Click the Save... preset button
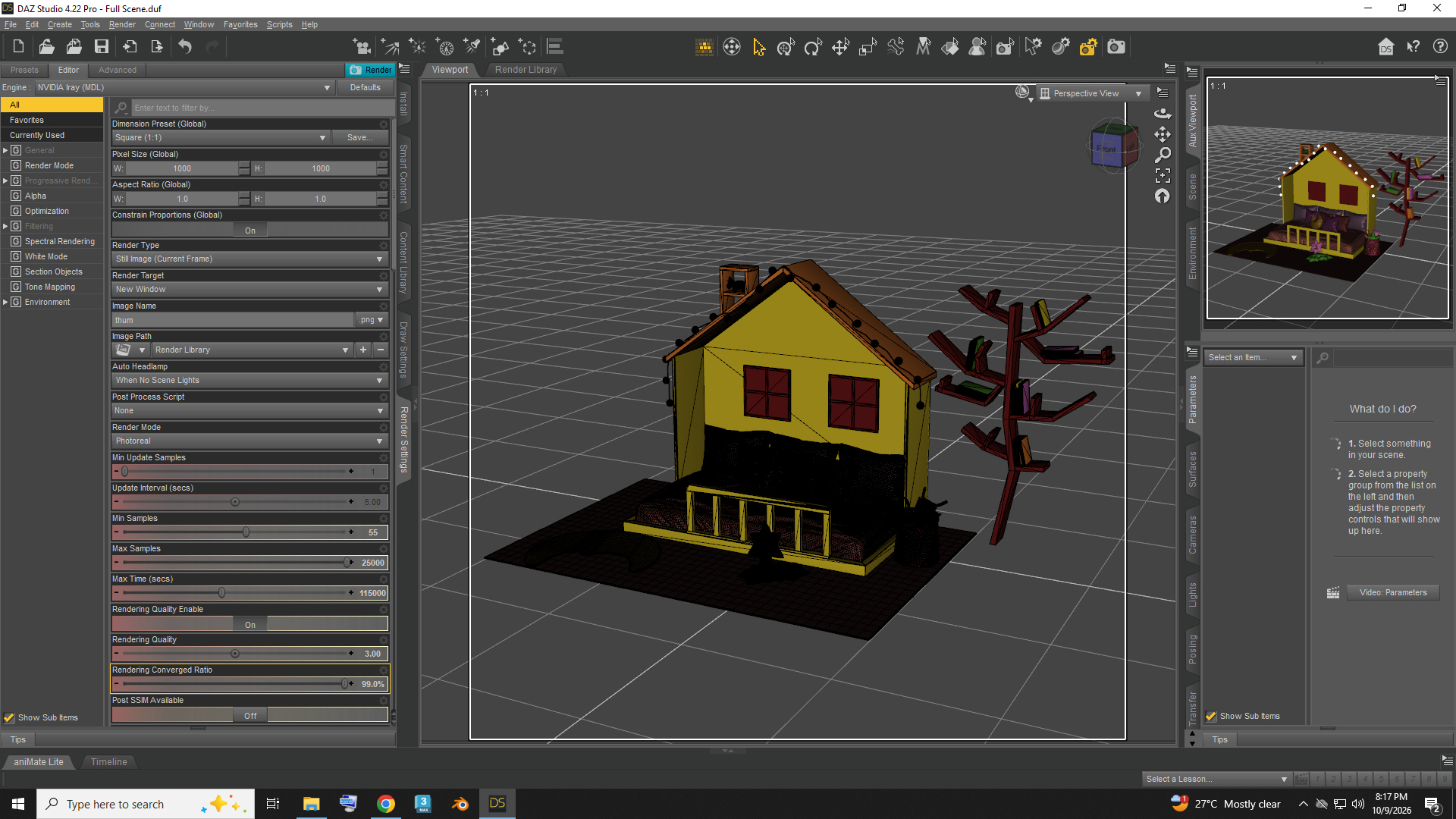1456x819 pixels. point(360,138)
